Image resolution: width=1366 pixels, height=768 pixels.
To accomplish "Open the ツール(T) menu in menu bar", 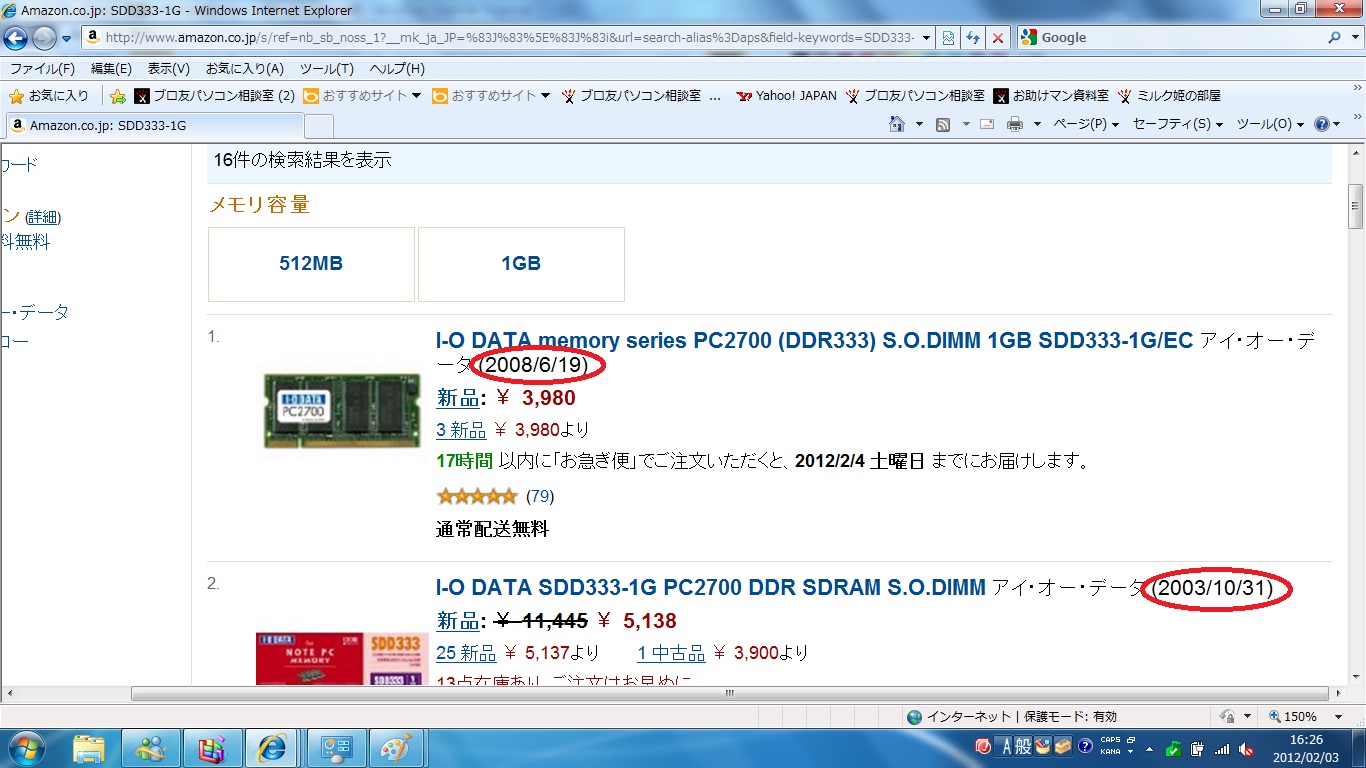I will click(x=327, y=69).
